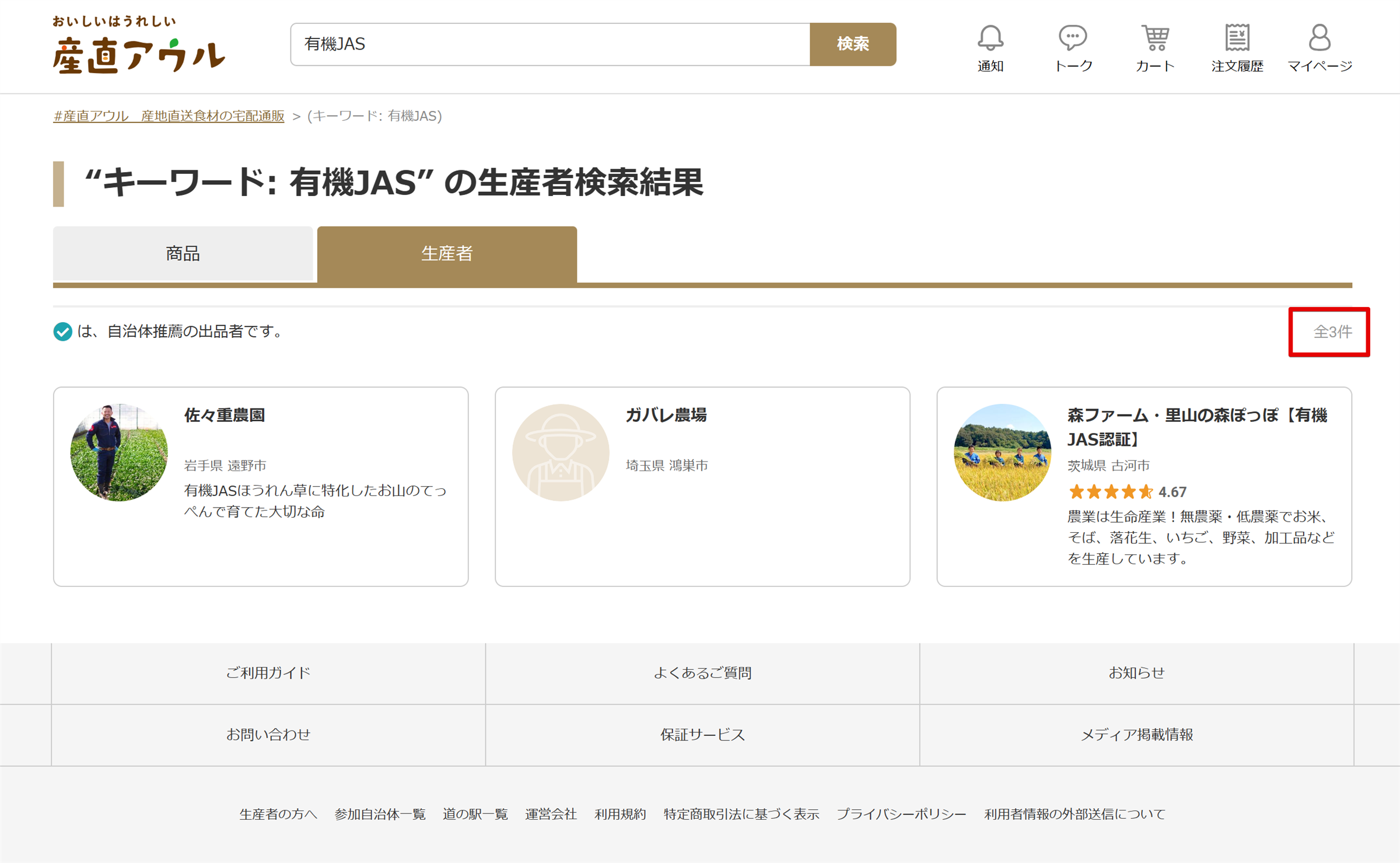Screen dimensions: 1400x863
Task: Click the 有機JASほうれん草に特化した description text
Action: point(316,501)
